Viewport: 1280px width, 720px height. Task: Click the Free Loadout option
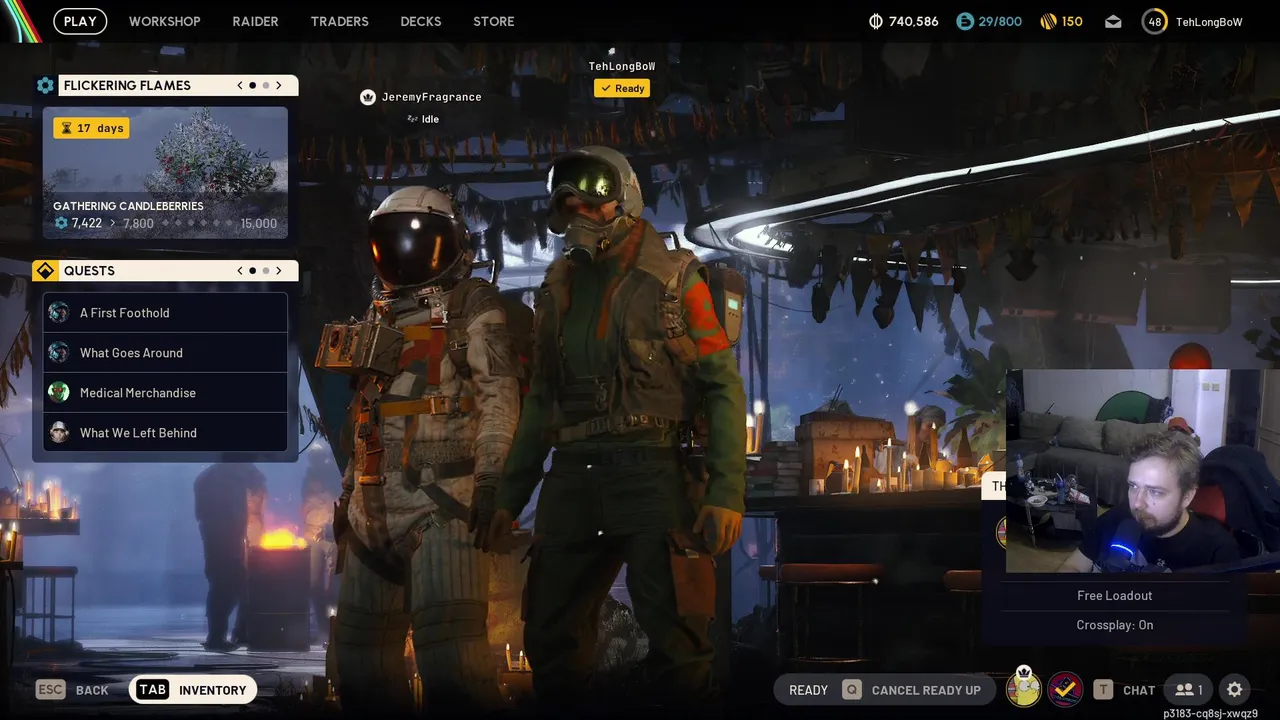(1115, 596)
